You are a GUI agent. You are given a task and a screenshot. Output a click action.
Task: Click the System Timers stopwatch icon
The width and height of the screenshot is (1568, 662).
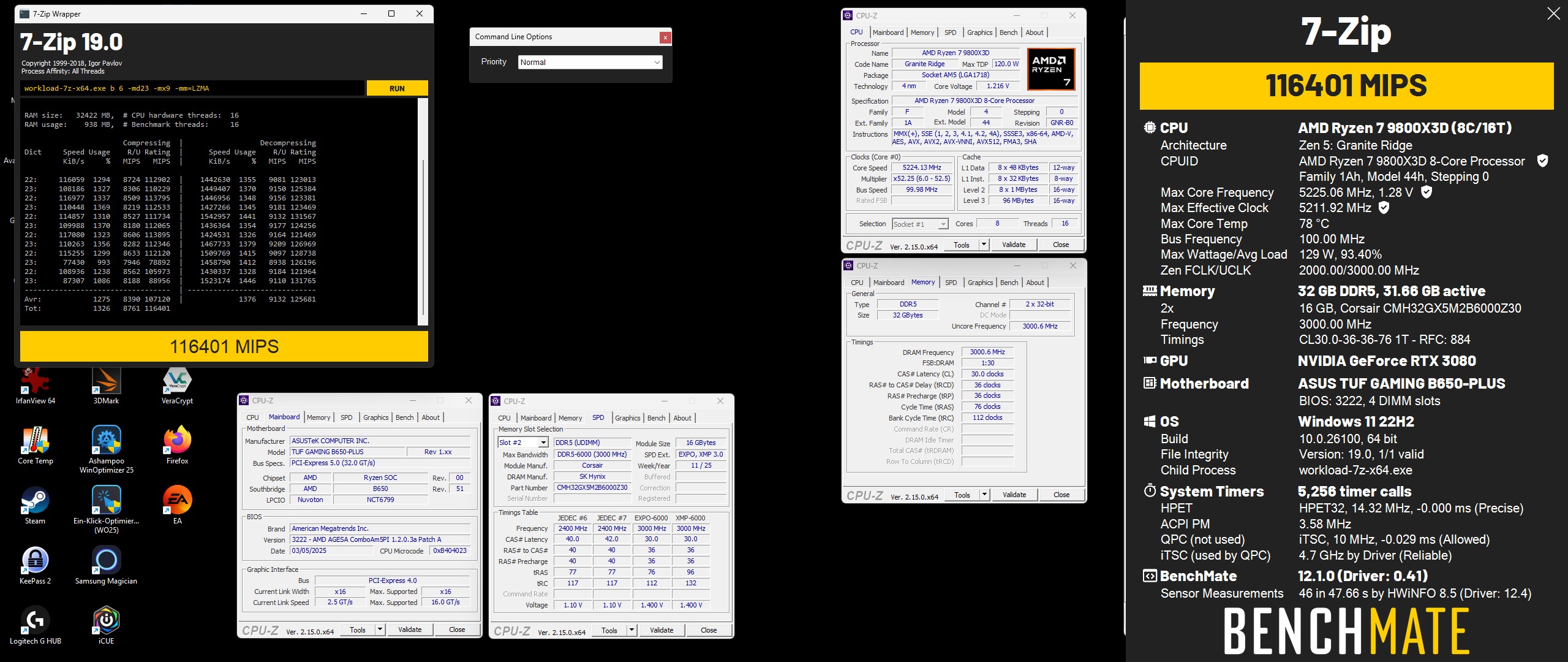click(1150, 491)
